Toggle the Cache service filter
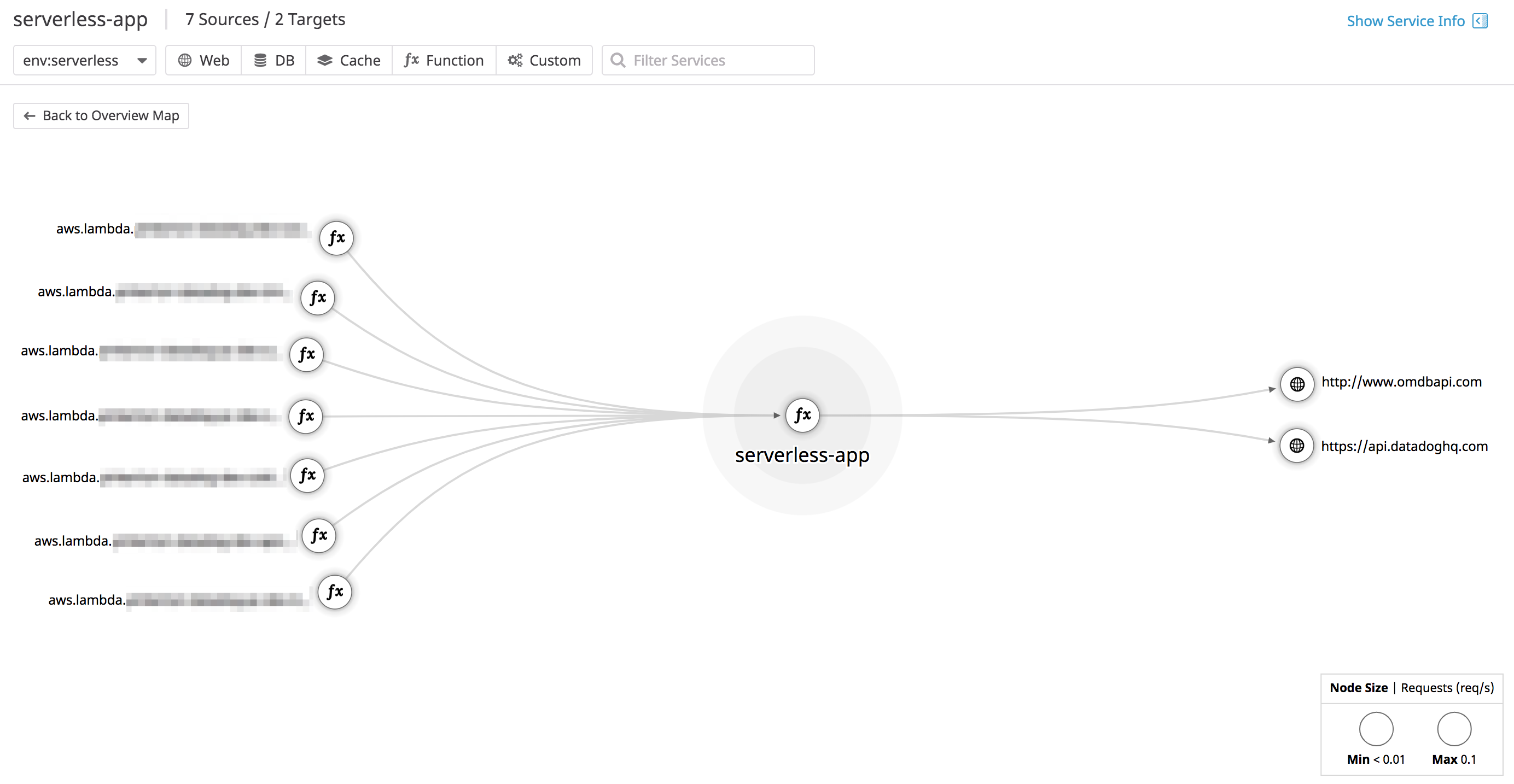 point(349,59)
